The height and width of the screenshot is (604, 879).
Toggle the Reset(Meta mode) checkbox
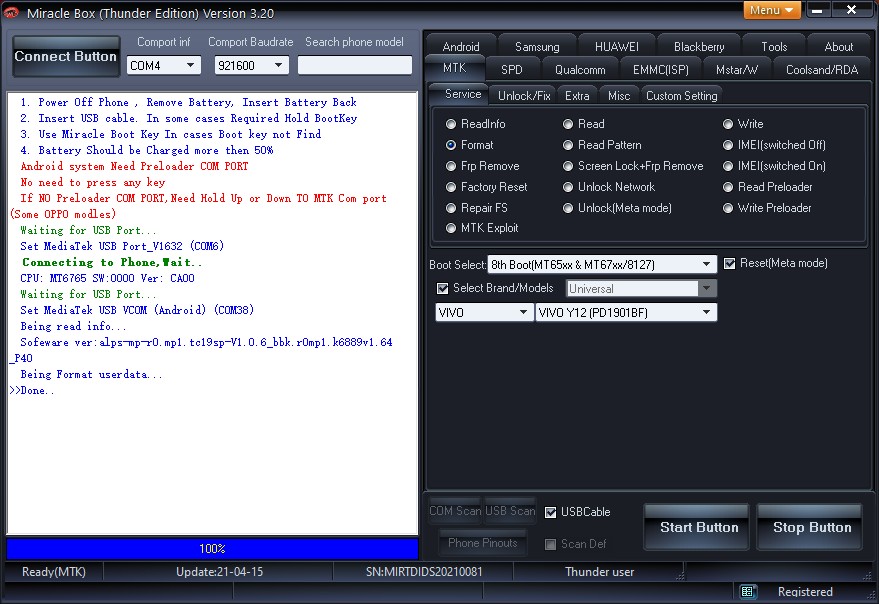[x=729, y=264]
